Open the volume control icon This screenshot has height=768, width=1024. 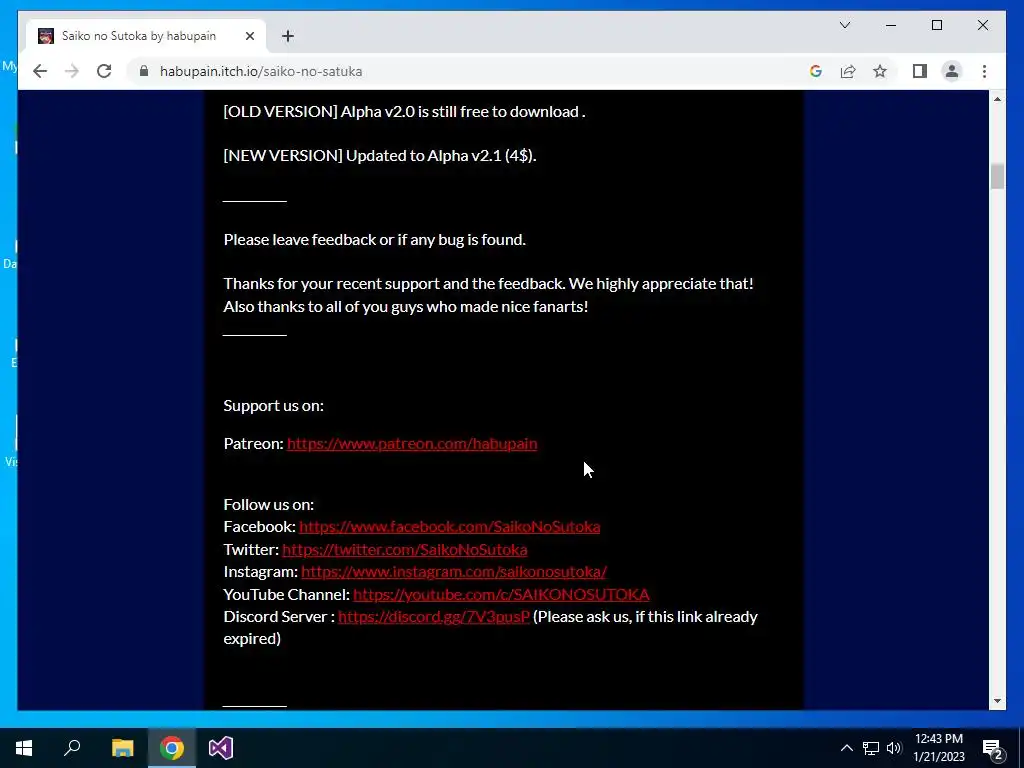pos(894,748)
